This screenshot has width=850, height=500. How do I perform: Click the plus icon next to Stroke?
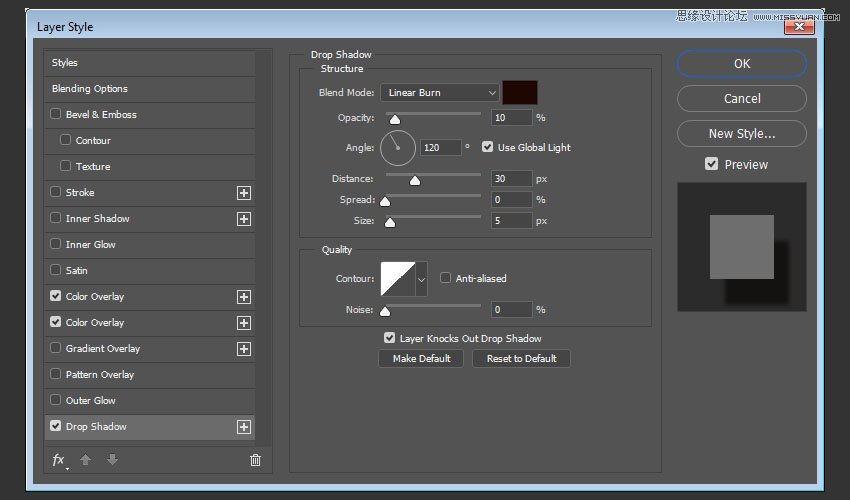pyautogui.click(x=243, y=193)
